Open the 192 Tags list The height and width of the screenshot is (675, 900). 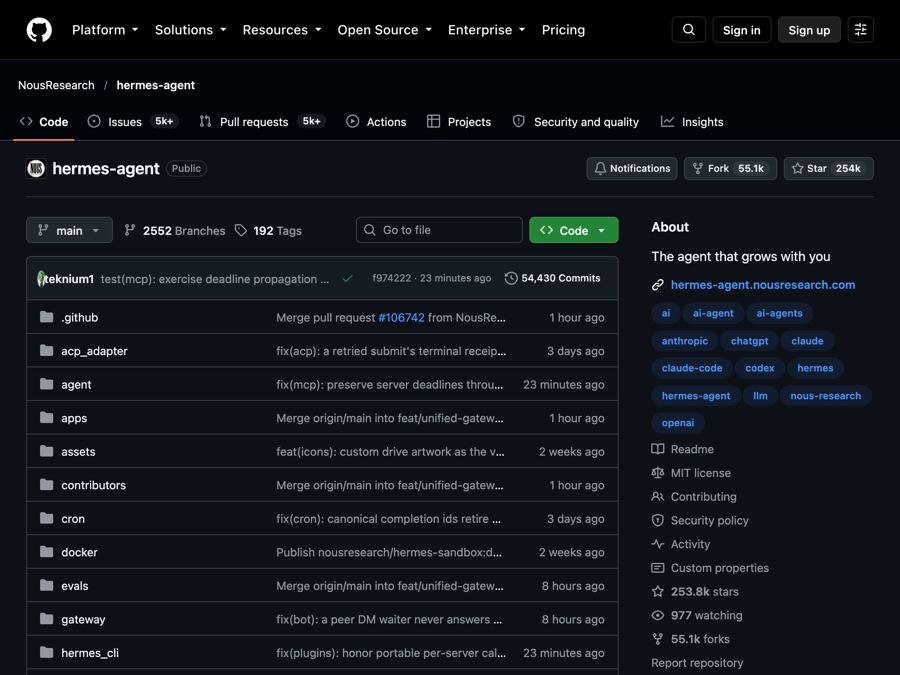pyautogui.click(x=268, y=231)
